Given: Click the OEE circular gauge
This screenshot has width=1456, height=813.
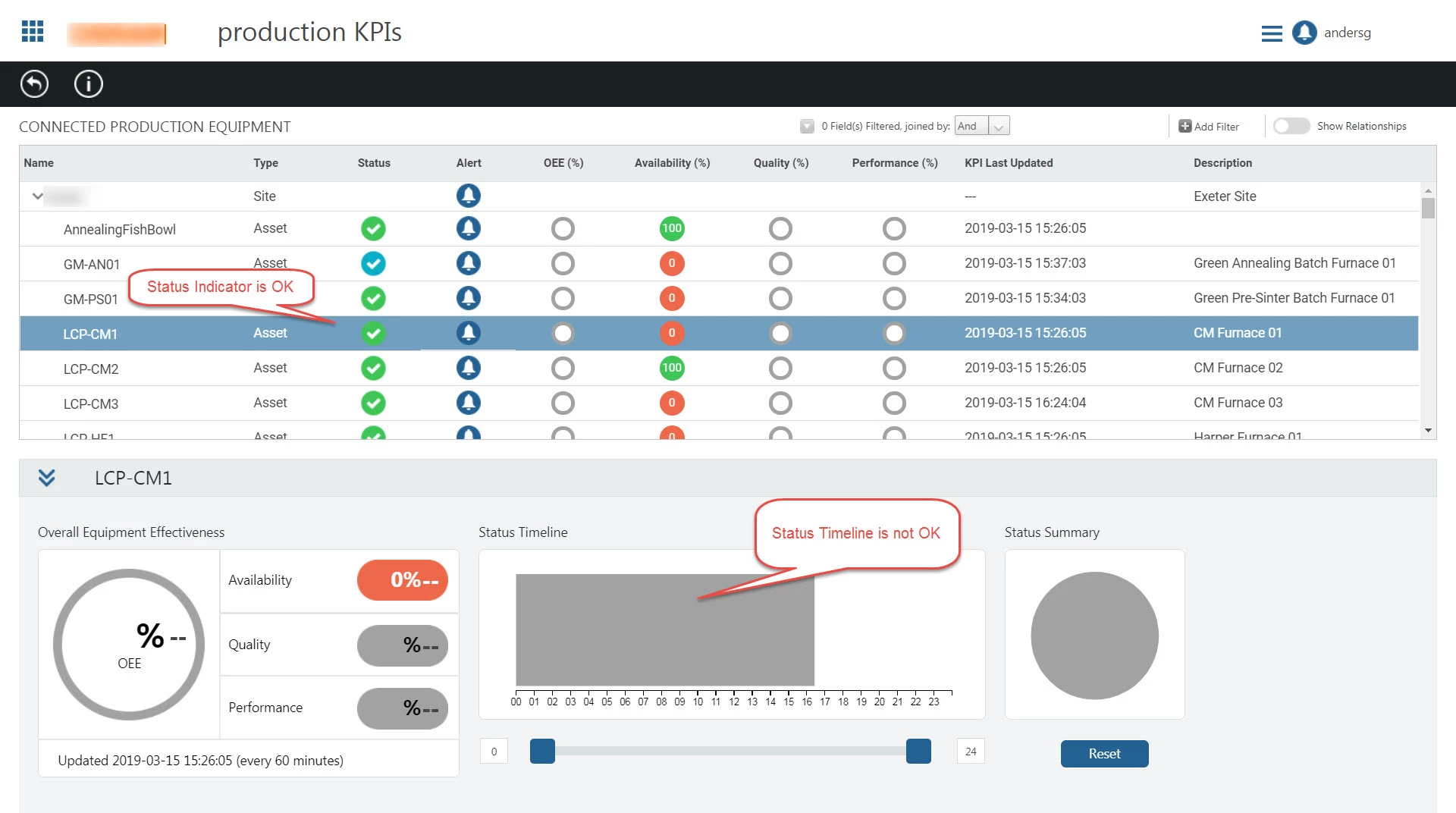Looking at the screenshot, I should click(129, 645).
